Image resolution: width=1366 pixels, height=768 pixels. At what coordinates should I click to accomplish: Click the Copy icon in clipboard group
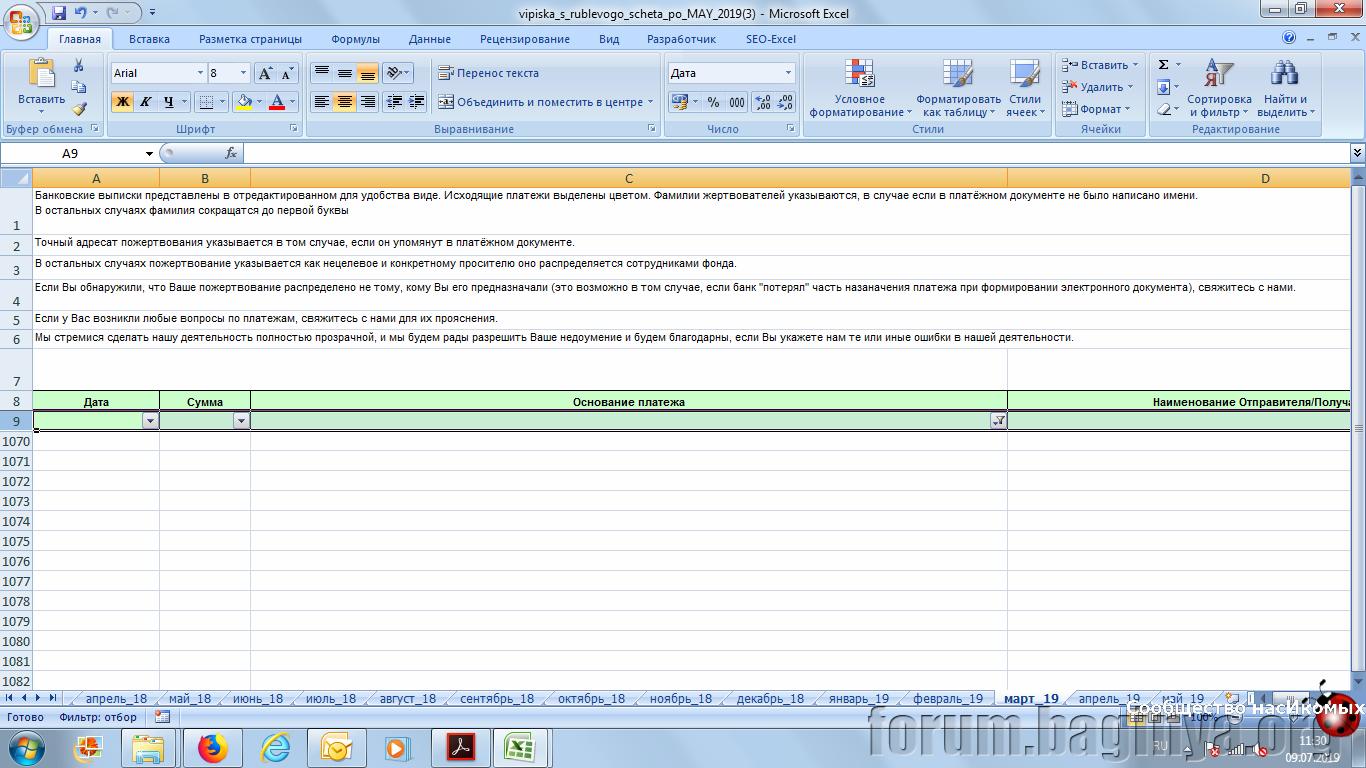pyautogui.click(x=79, y=87)
